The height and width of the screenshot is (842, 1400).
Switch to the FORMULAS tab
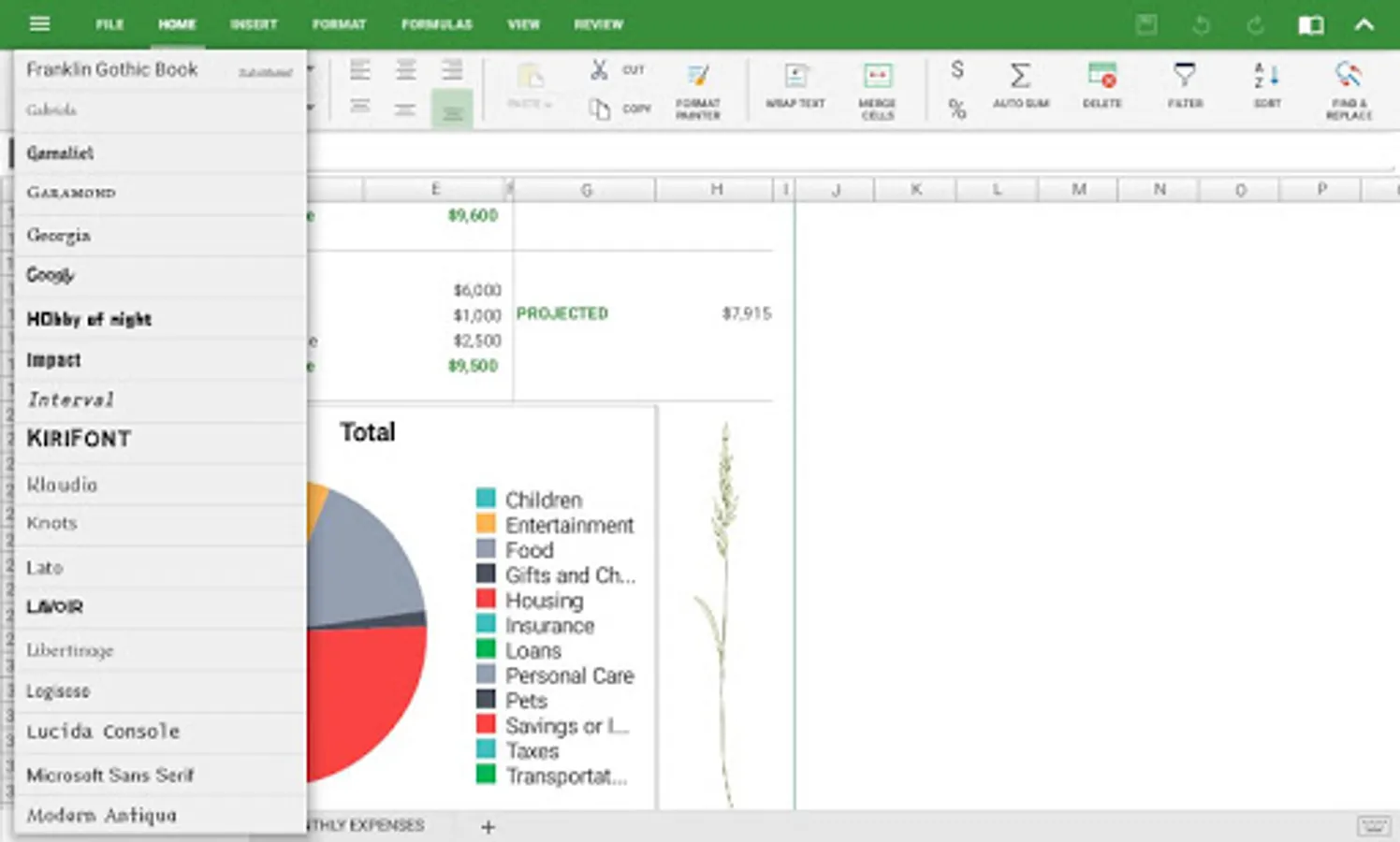pyautogui.click(x=437, y=24)
